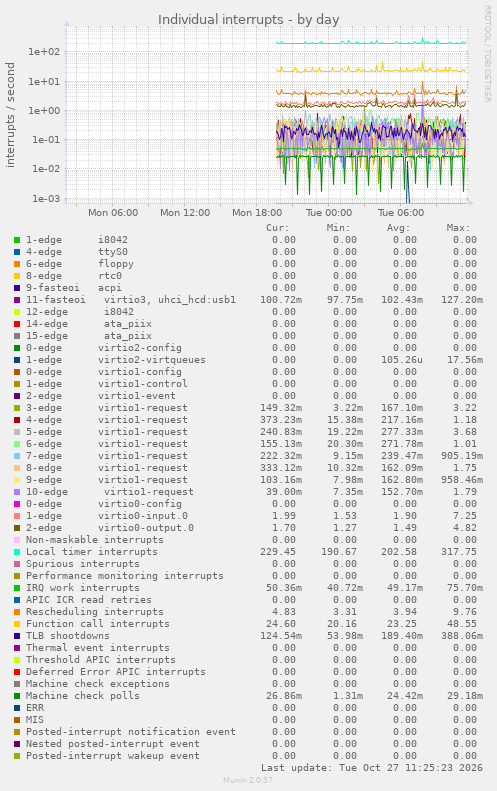Click the 'Deferred Error APIC interrupts' label
The image size is (497, 791).
point(116,672)
